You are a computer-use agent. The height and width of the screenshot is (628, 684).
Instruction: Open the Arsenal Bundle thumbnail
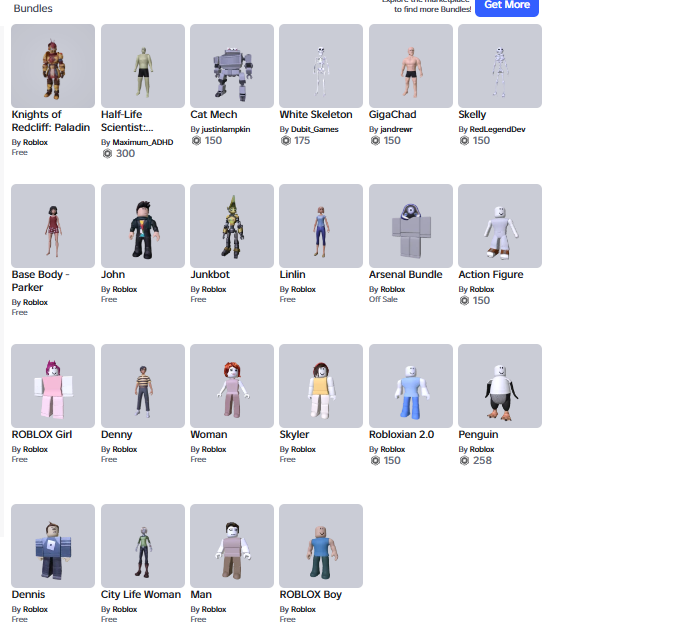coord(411,226)
